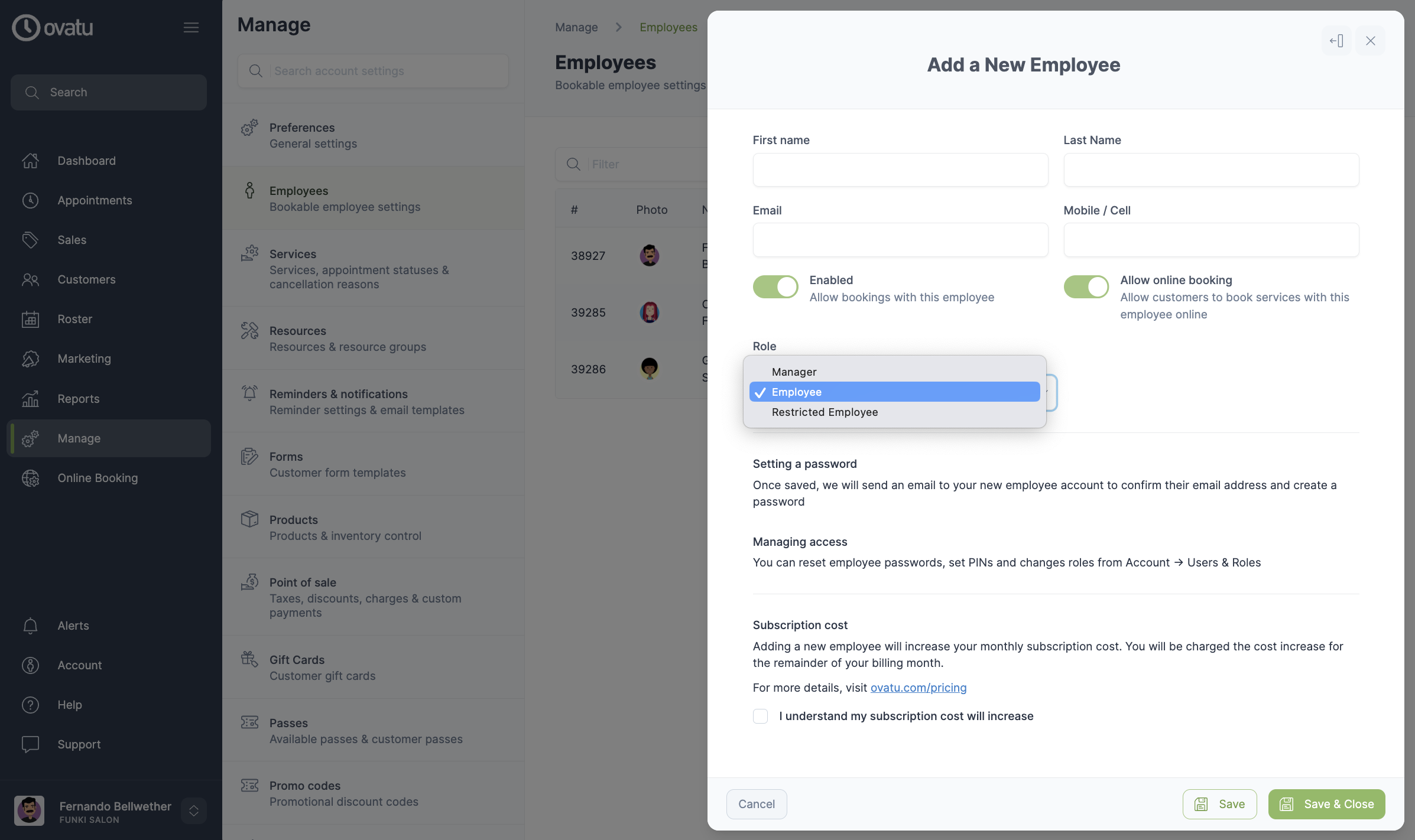Open Alerts bell icon

31,626
